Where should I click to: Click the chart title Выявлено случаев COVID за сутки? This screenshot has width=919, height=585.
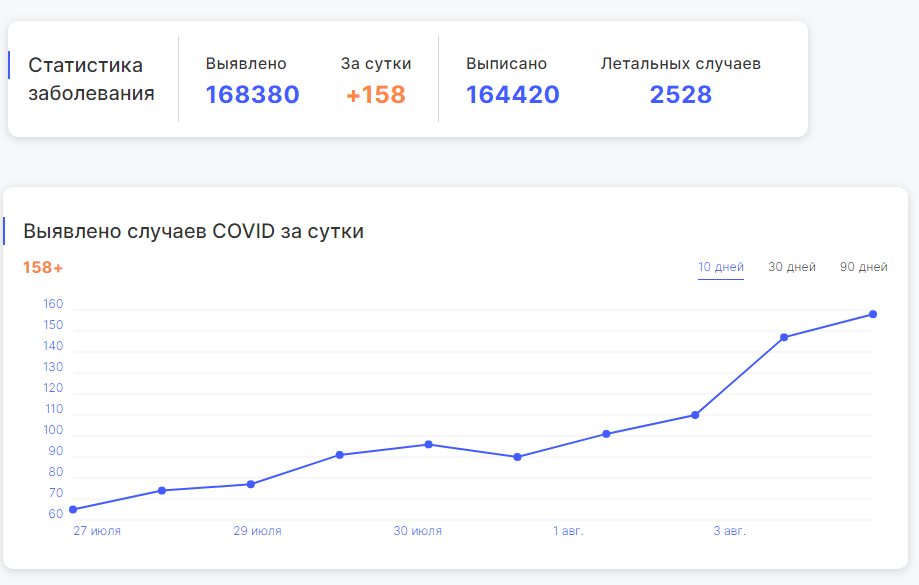pyautogui.click(x=193, y=231)
